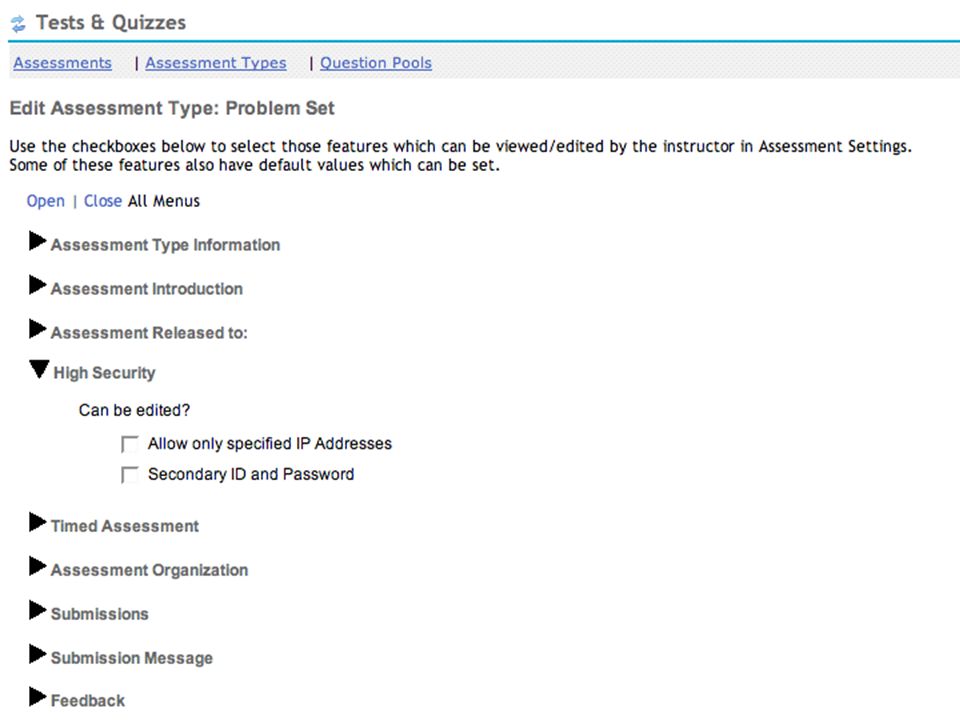The width and height of the screenshot is (960, 720).
Task: Click the Assessment Organization heading text
Action: 149,571
